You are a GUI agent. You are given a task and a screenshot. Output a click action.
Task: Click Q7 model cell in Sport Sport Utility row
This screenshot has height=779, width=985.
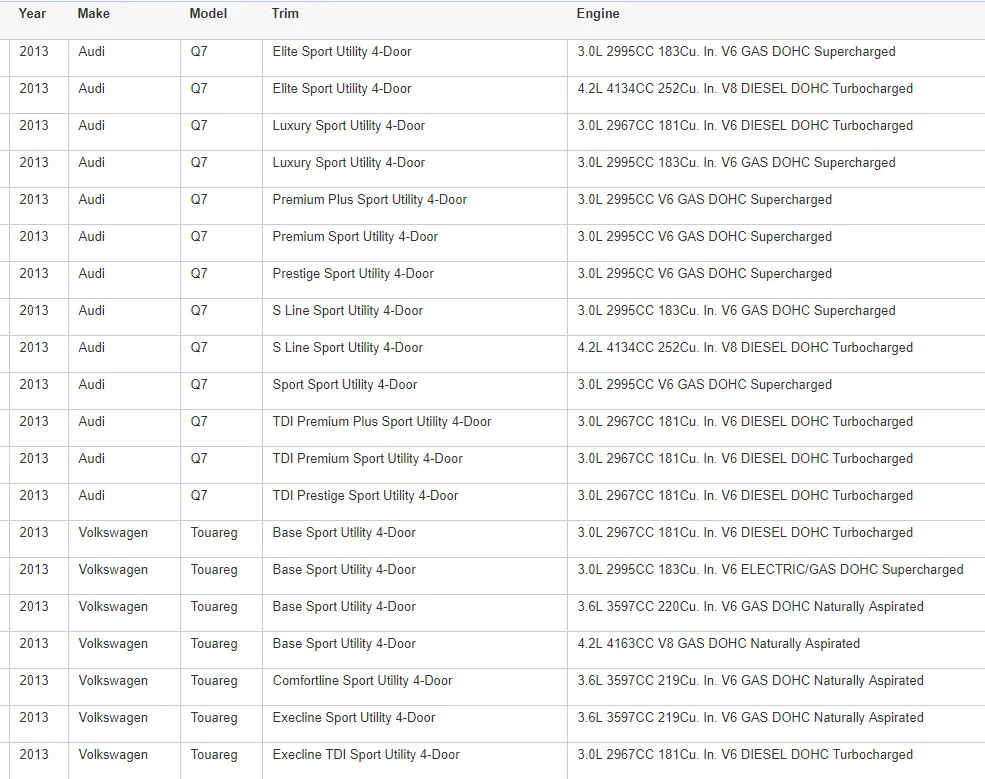(221, 391)
